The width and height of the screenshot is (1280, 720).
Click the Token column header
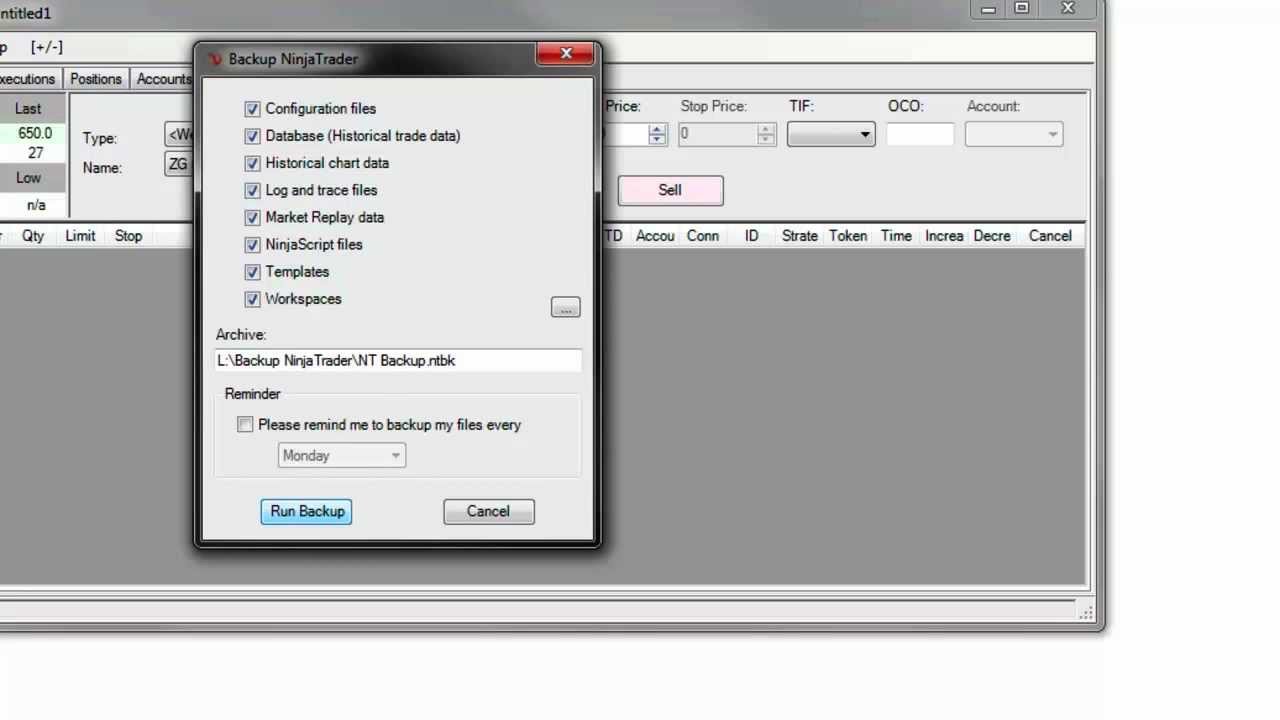[848, 236]
